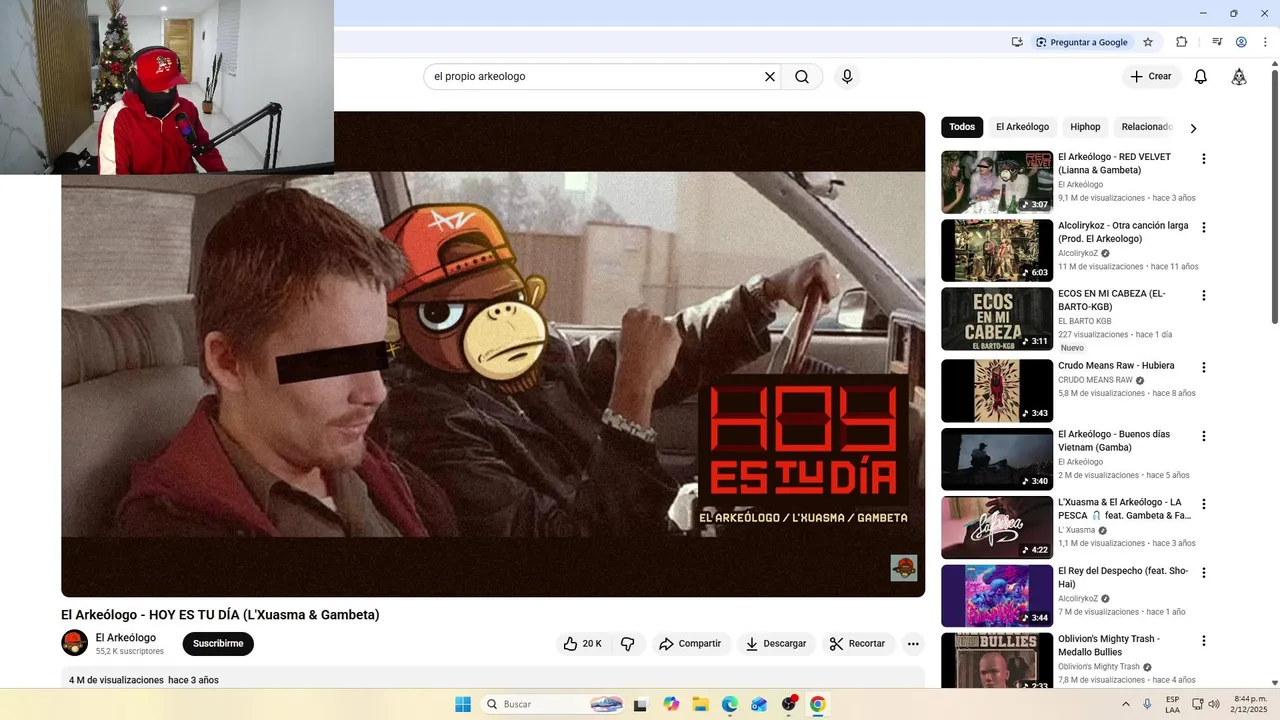Open Chrome media controls icon
The image size is (1280, 720).
pyautogui.click(x=1217, y=42)
